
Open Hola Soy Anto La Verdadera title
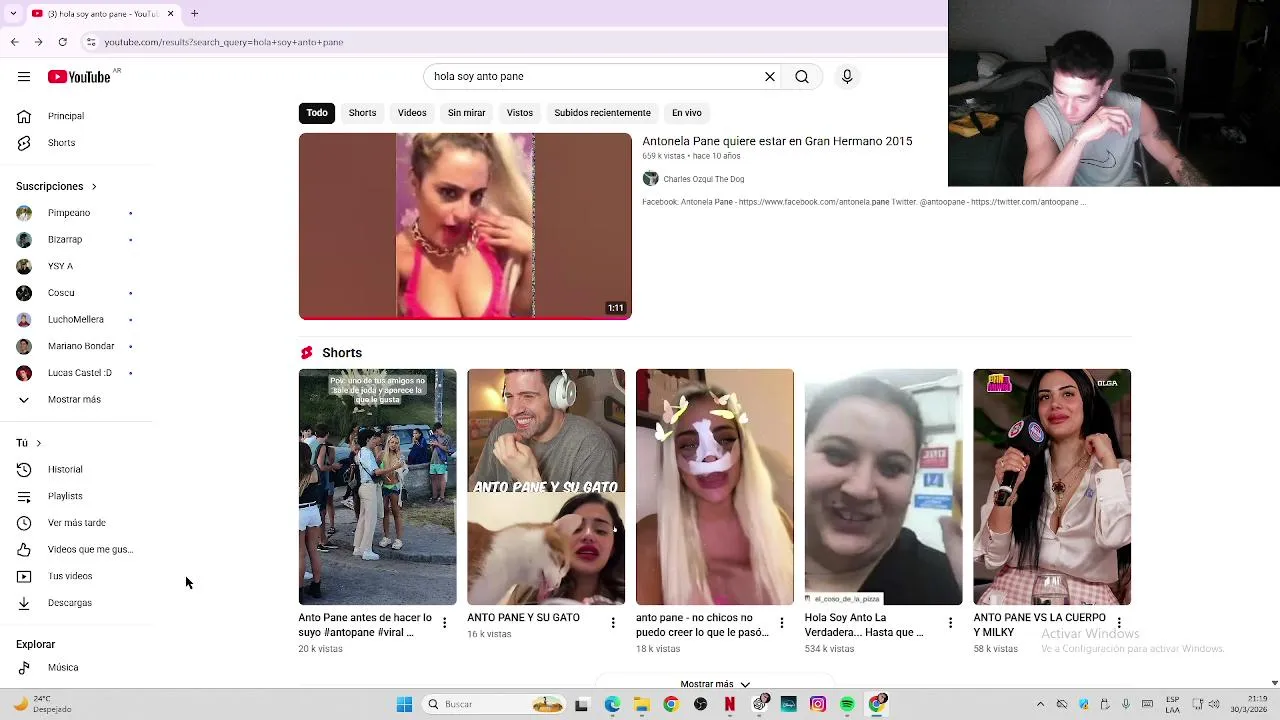click(864, 625)
